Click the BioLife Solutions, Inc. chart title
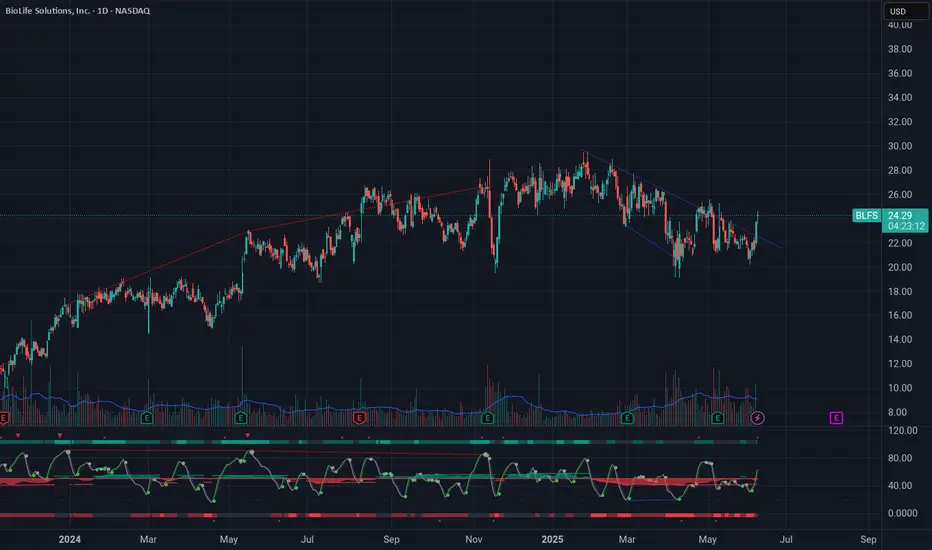Image resolution: width=932 pixels, height=550 pixels. pyautogui.click(x=78, y=11)
